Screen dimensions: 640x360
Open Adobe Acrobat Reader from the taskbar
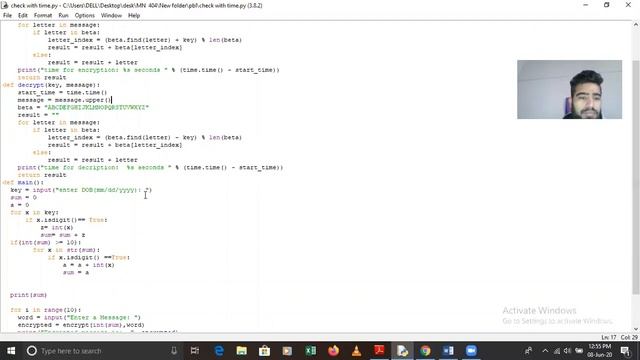tap(379, 351)
